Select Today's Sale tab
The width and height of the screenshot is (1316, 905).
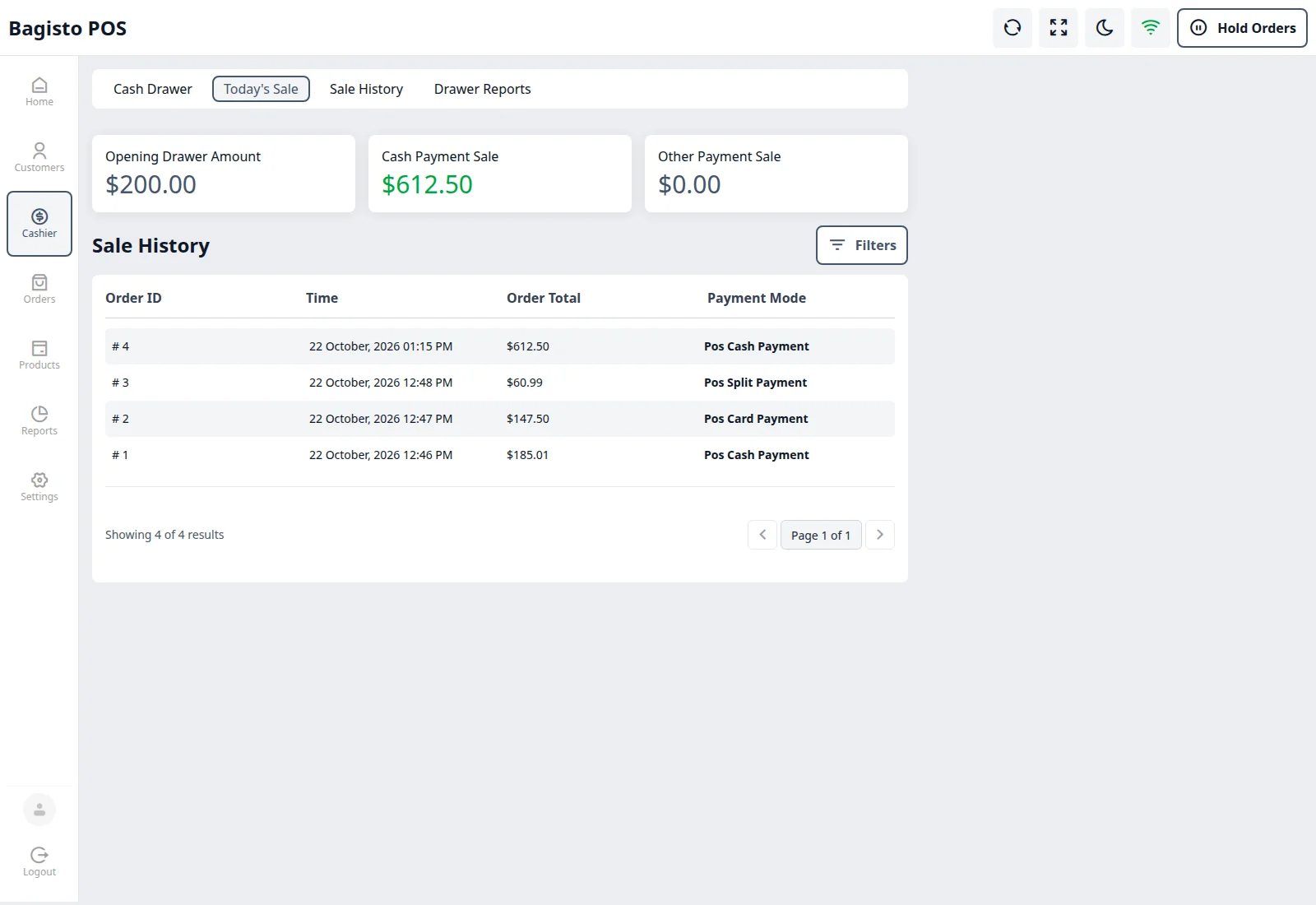pos(261,89)
